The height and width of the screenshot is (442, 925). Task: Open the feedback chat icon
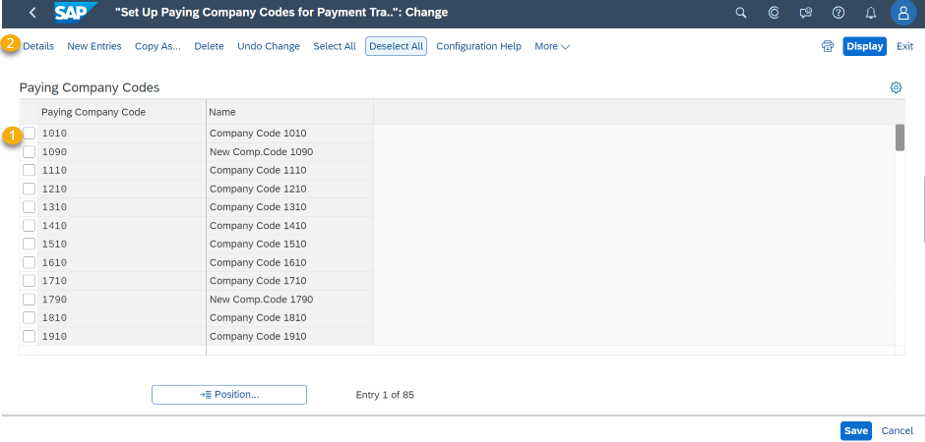click(x=806, y=13)
